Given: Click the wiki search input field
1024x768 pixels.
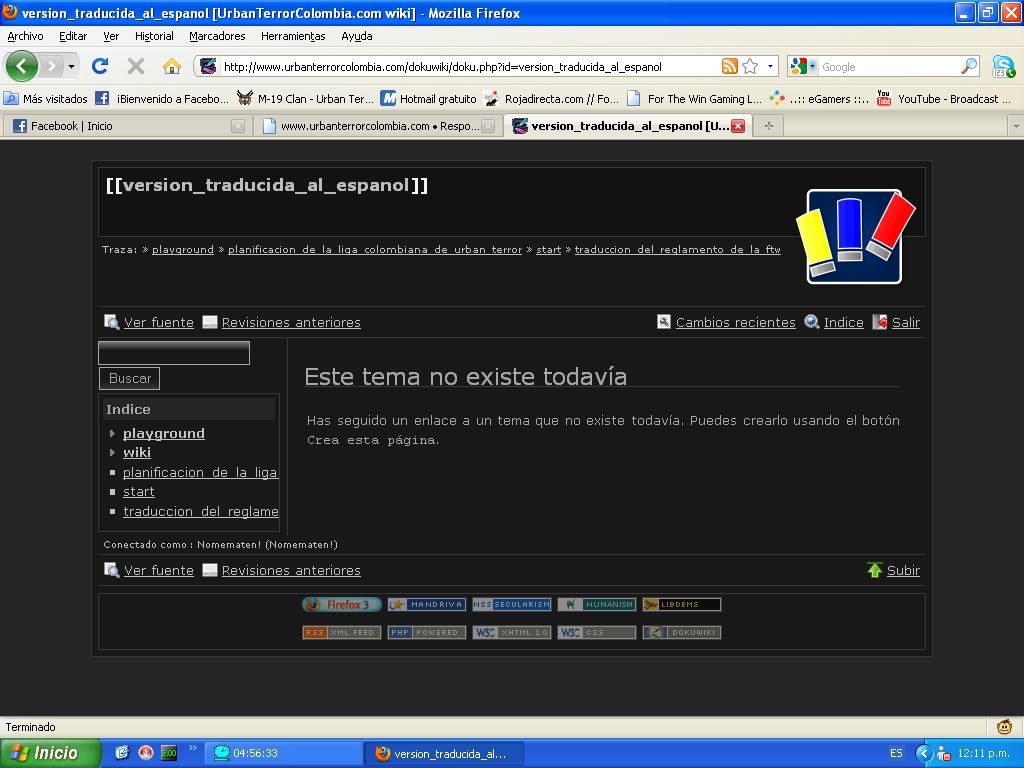Looking at the screenshot, I should tap(174, 353).
